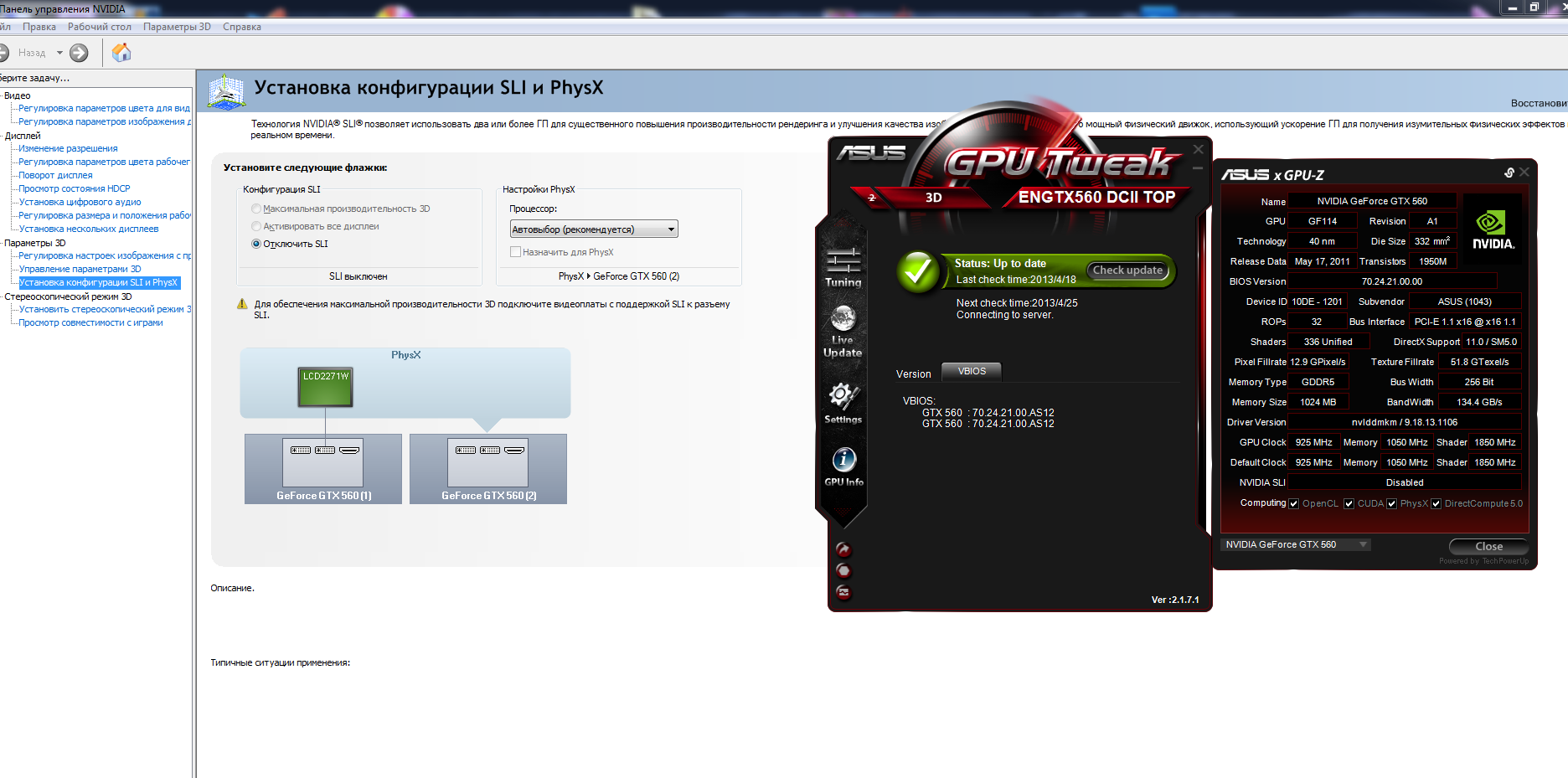The width and height of the screenshot is (1568, 778).
Task: Collapse the Параметры 3D tree category
Action: point(34,243)
